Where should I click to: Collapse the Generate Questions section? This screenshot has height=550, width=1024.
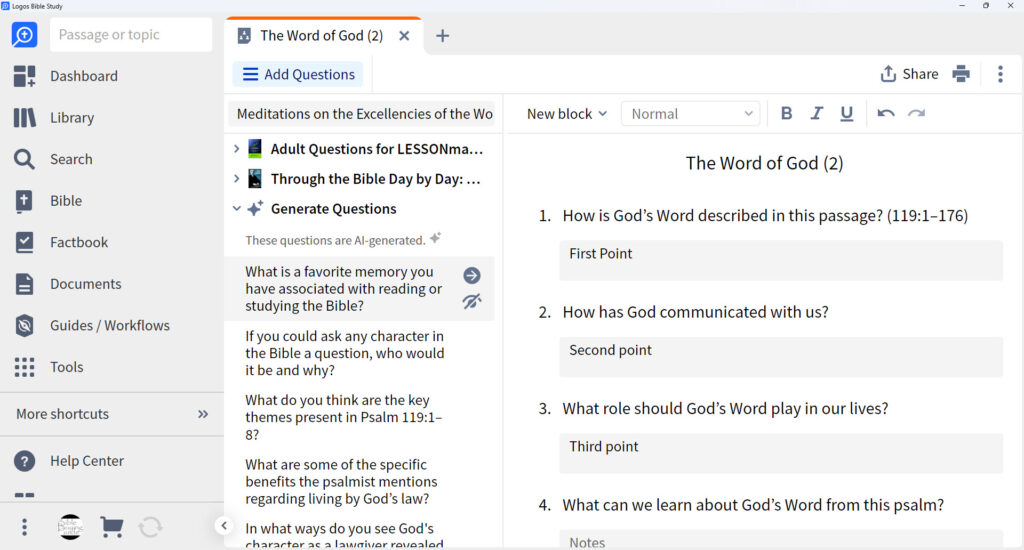[236, 208]
